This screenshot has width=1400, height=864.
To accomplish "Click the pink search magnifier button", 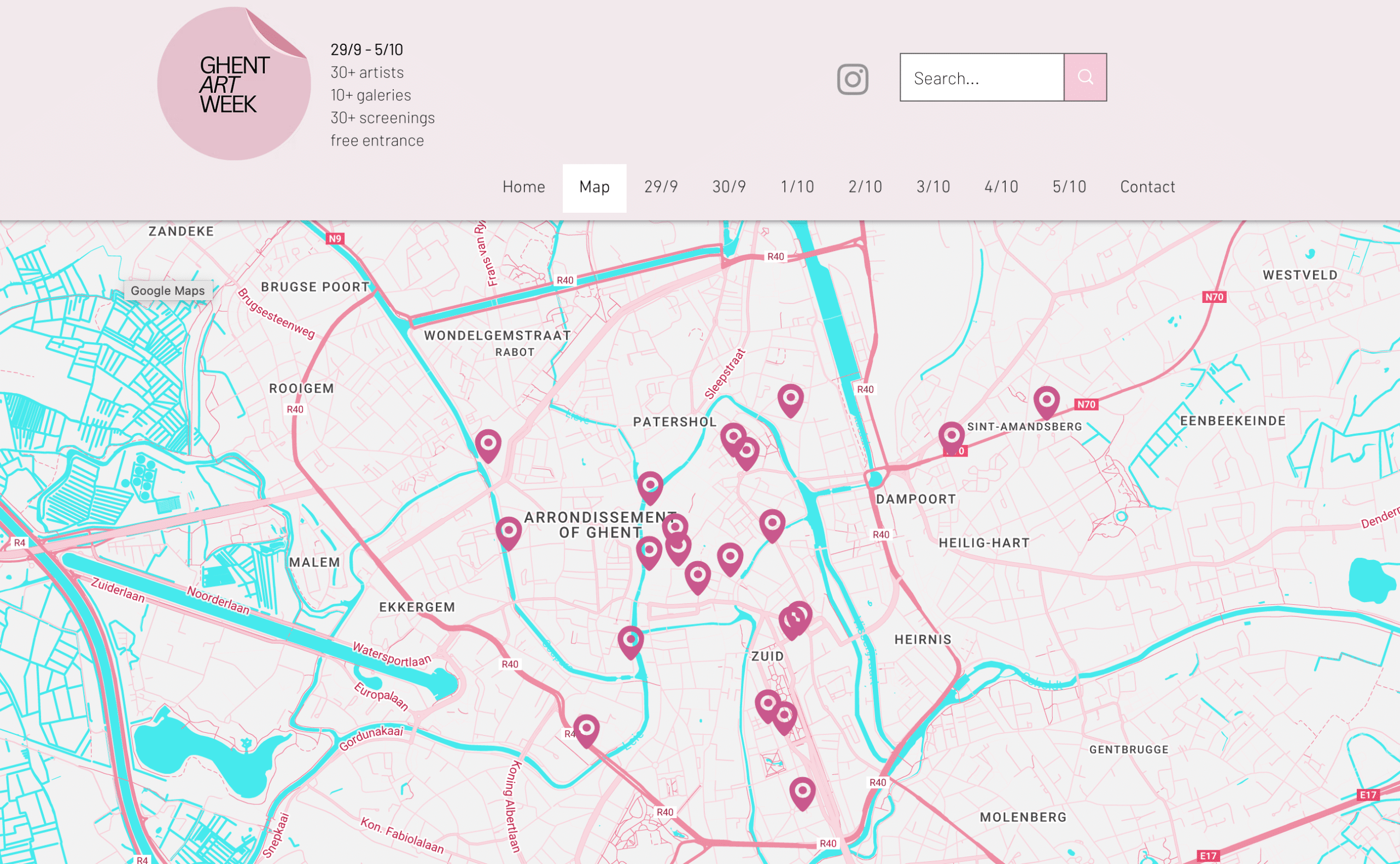I will tap(1085, 77).
